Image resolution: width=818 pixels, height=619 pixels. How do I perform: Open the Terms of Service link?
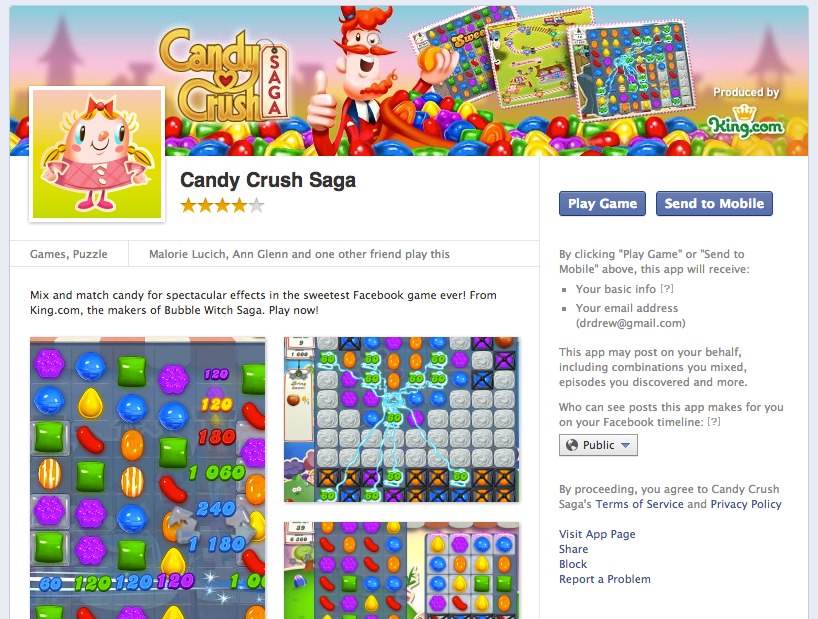pyautogui.click(x=640, y=504)
